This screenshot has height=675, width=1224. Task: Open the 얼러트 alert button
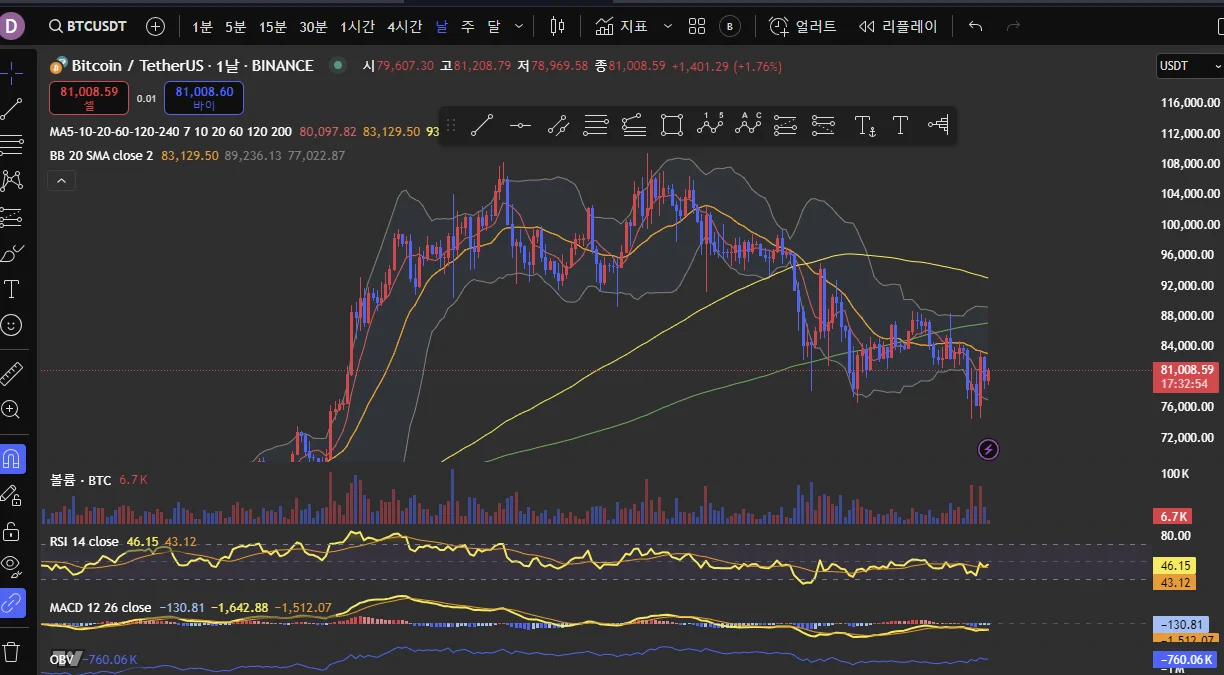coord(803,26)
